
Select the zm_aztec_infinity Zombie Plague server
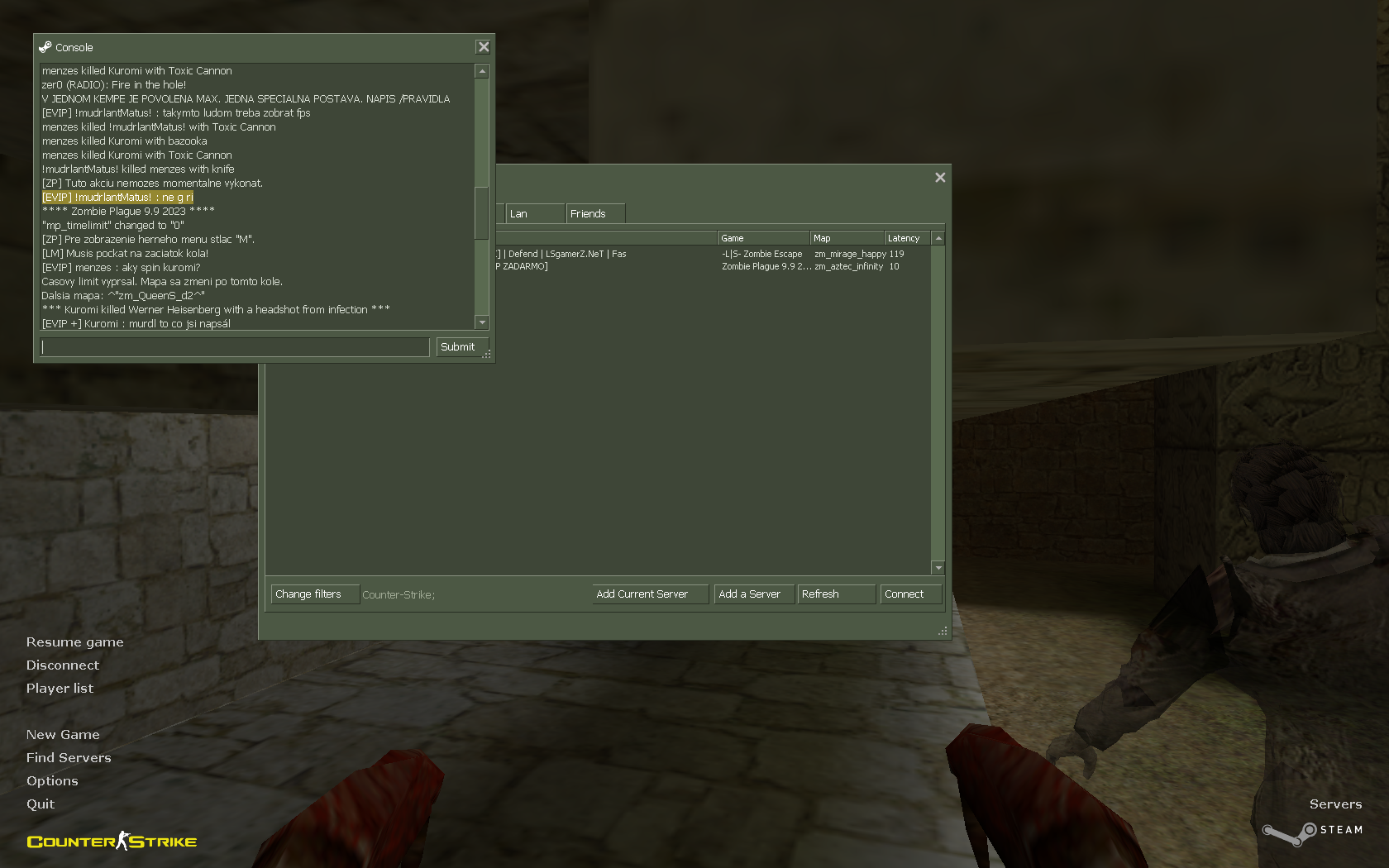765,267
